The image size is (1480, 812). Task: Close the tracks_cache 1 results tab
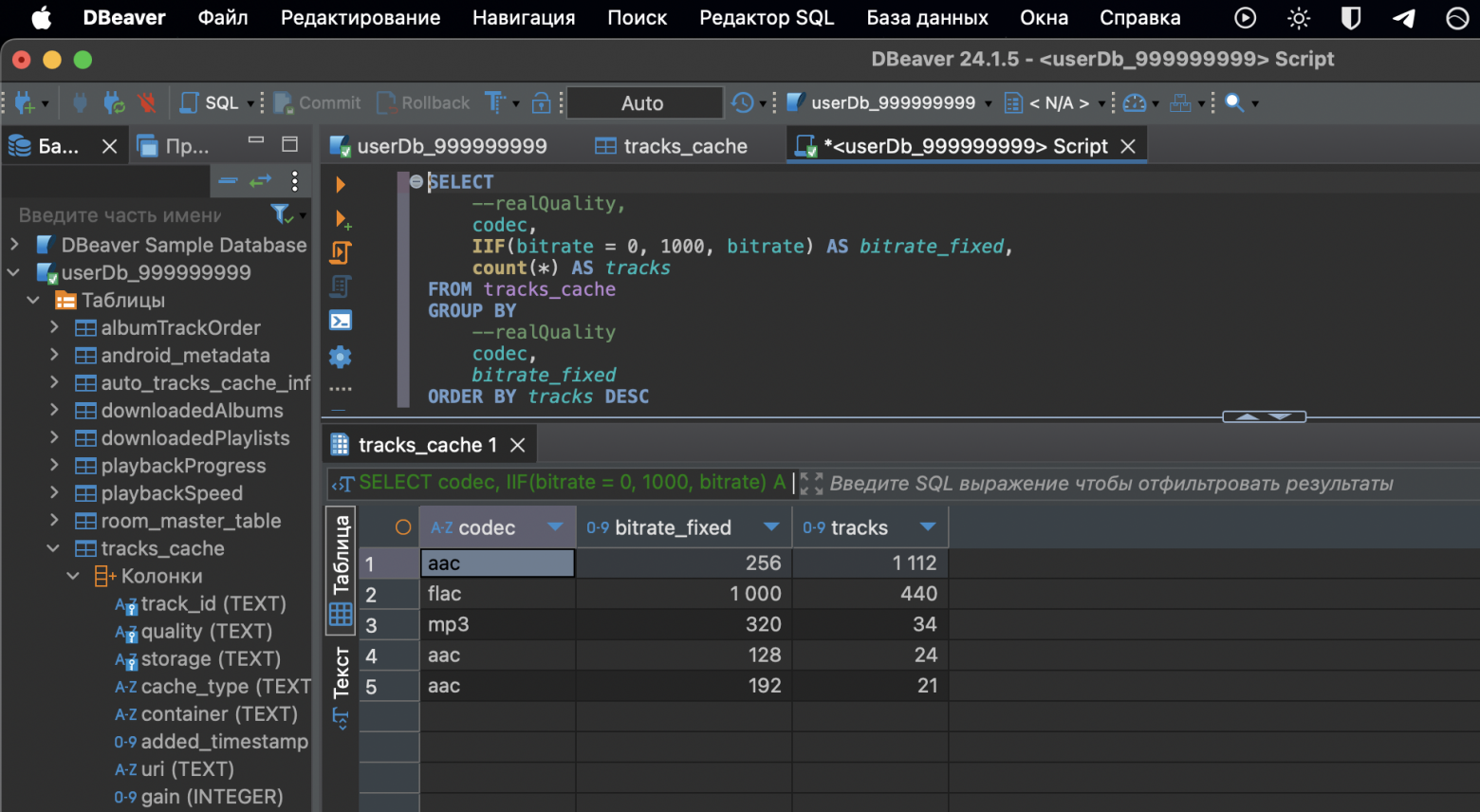click(518, 445)
